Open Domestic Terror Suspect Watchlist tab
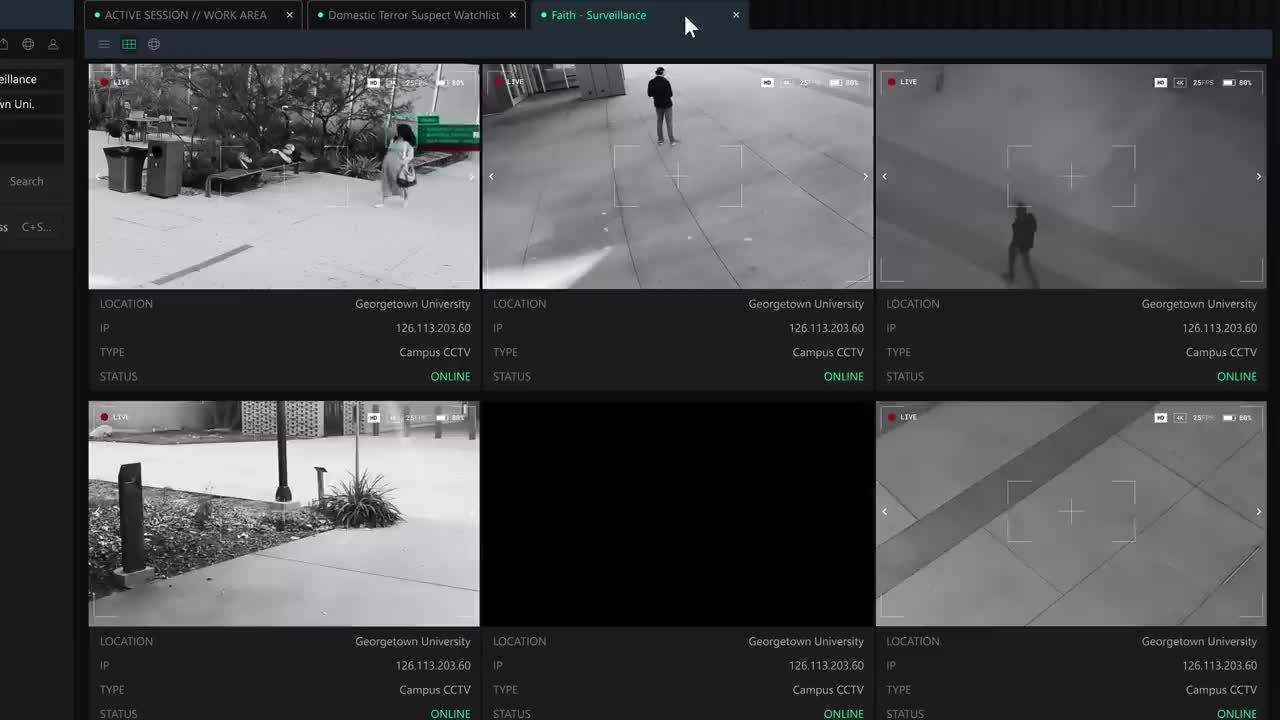Screen dimensions: 1280x720 pyautogui.click(x=413, y=15)
